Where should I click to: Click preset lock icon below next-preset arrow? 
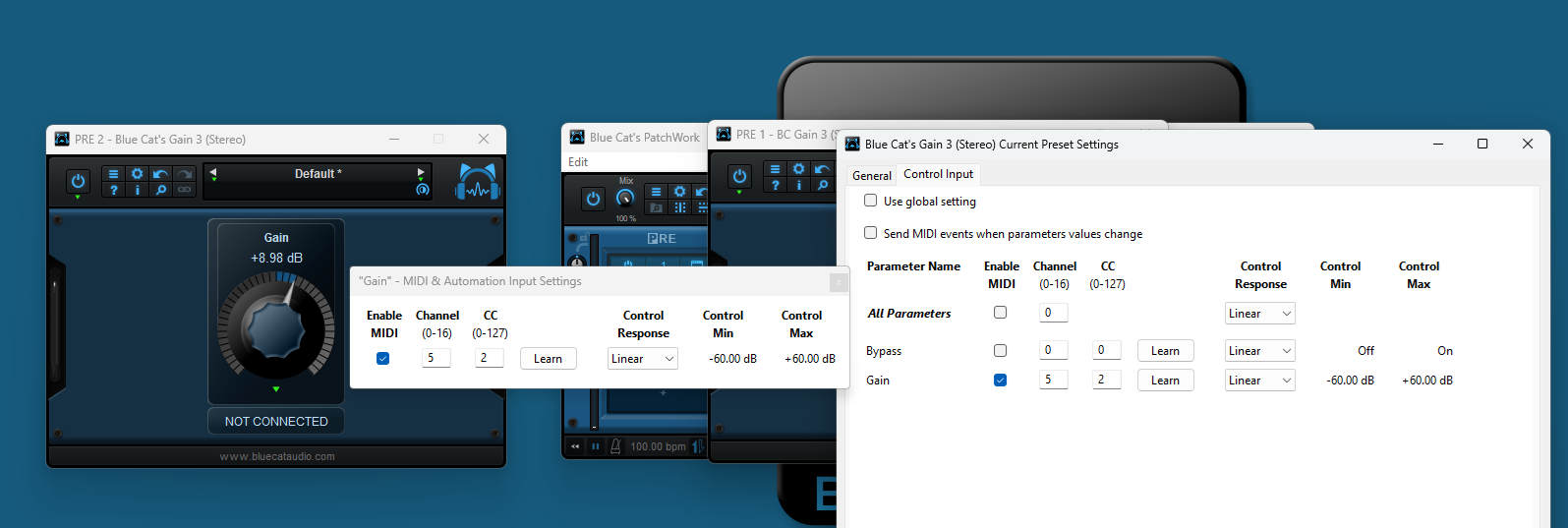tap(422, 189)
